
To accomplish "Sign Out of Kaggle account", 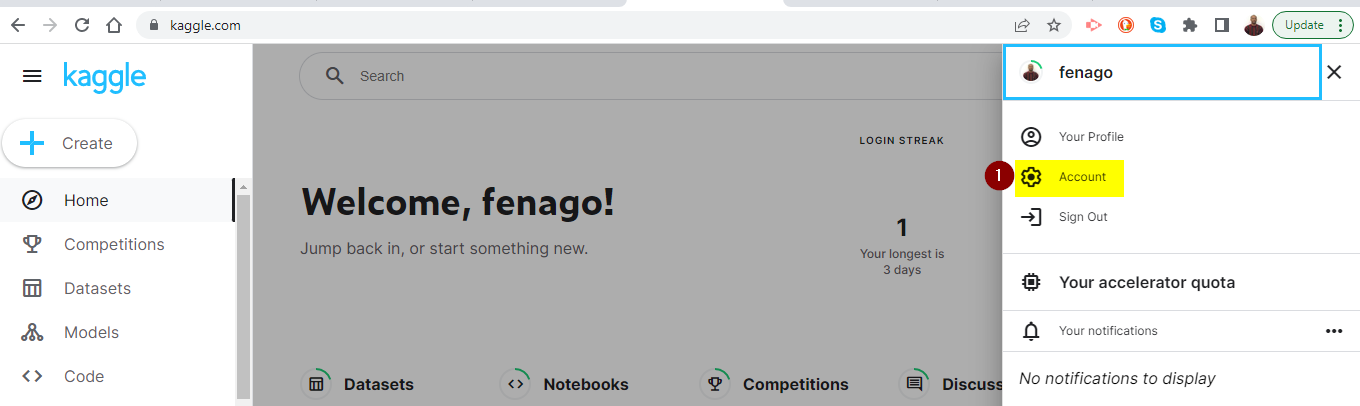I will tap(1083, 217).
